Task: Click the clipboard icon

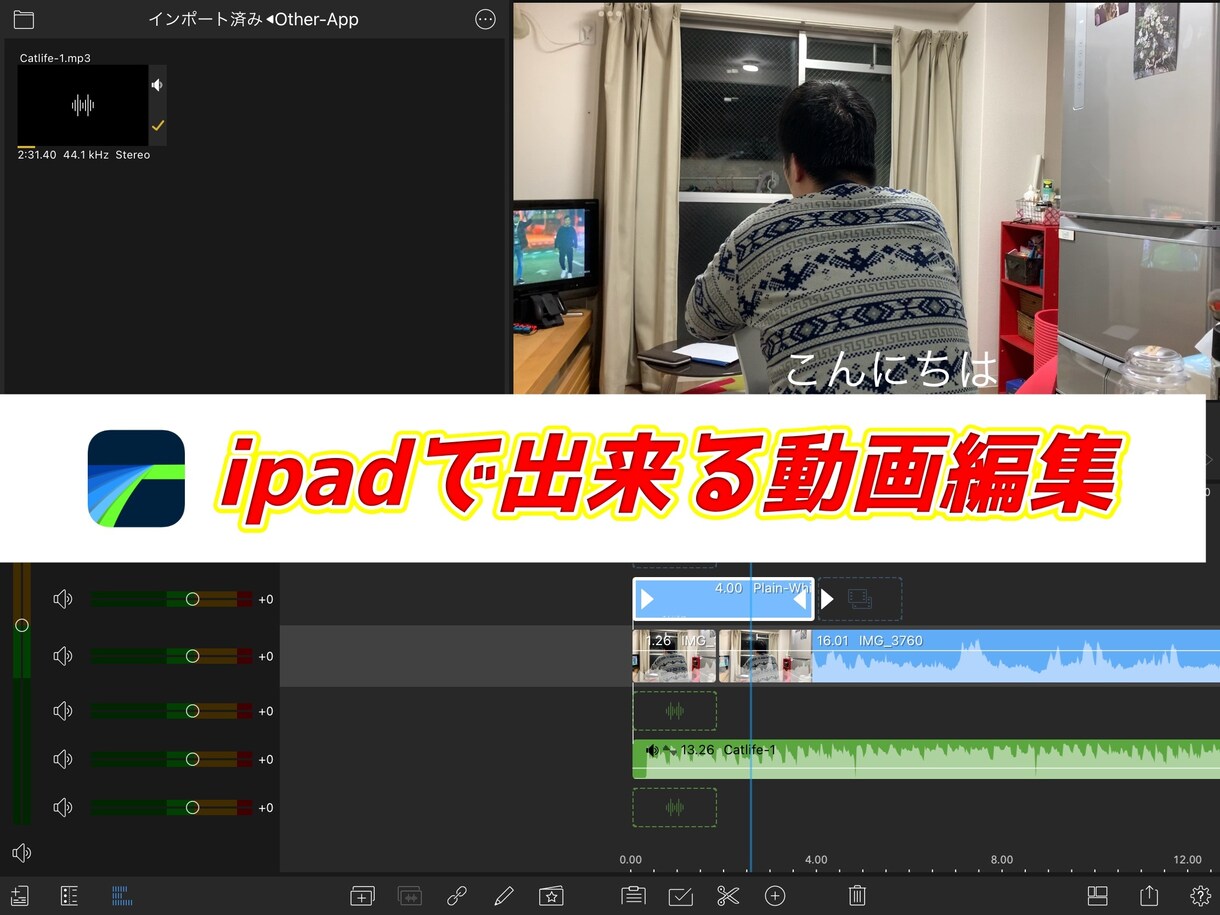Action: click(633, 896)
